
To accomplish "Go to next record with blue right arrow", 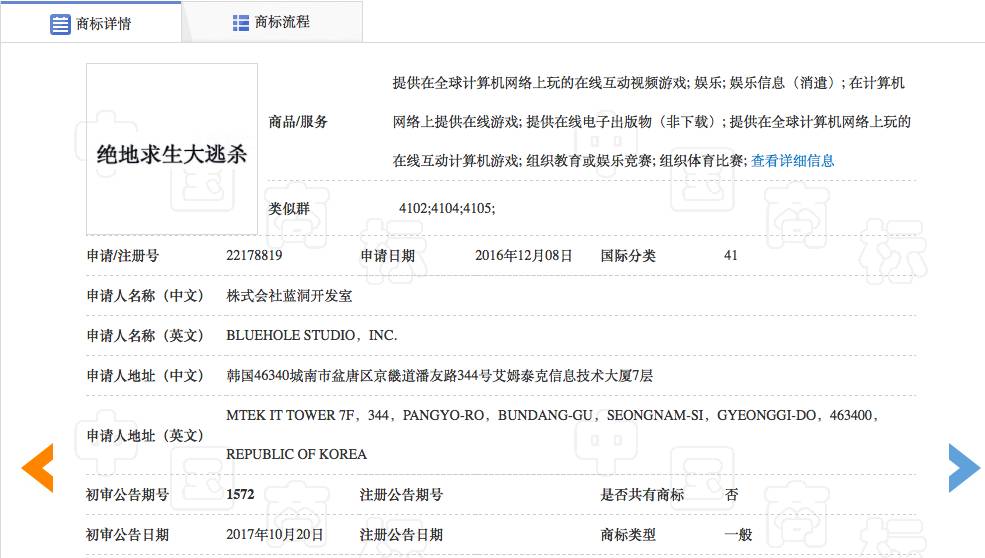I will 964,468.
